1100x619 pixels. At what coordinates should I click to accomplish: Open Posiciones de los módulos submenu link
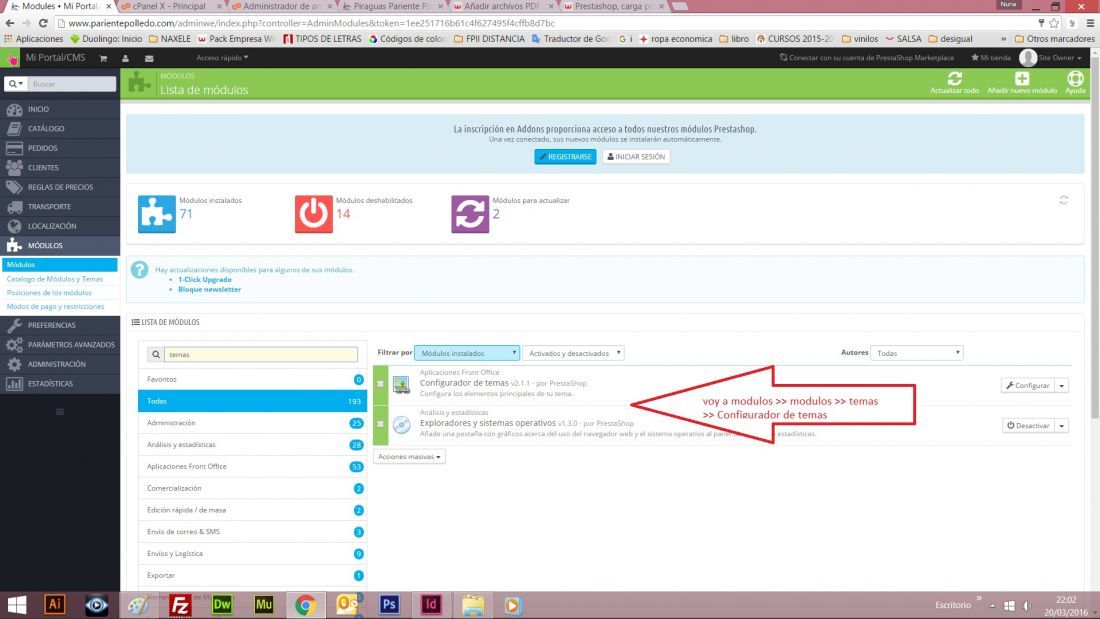(49, 293)
